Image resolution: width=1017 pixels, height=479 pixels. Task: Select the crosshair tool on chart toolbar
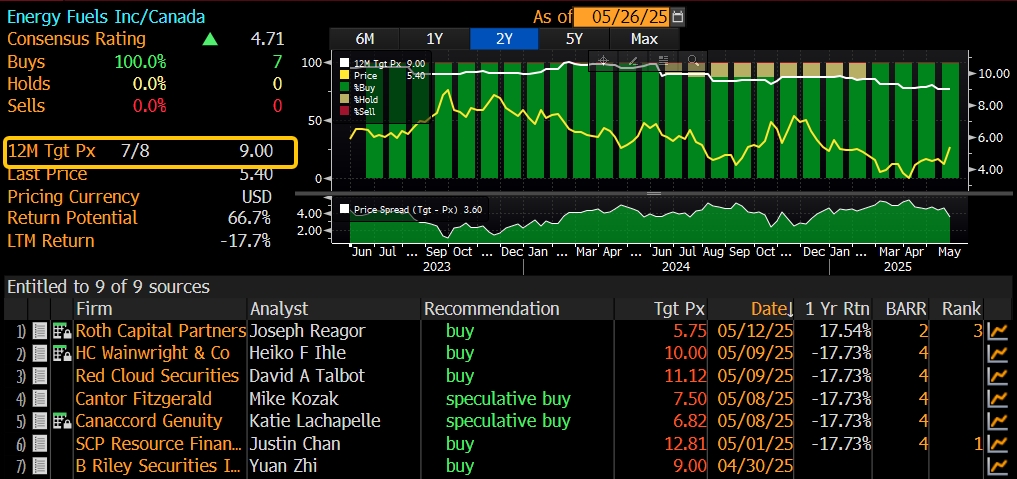604,60
